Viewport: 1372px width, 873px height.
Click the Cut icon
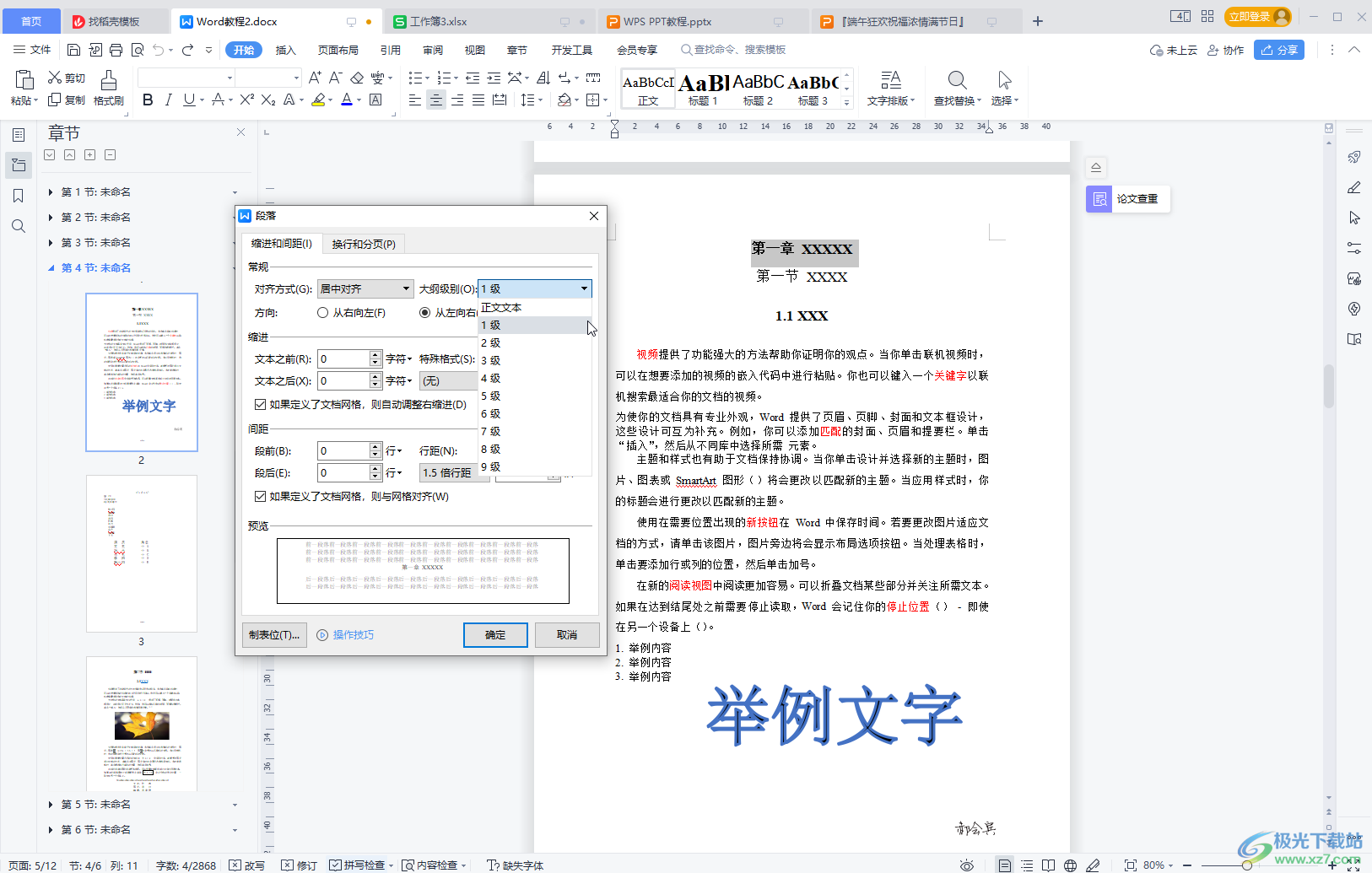(67, 78)
